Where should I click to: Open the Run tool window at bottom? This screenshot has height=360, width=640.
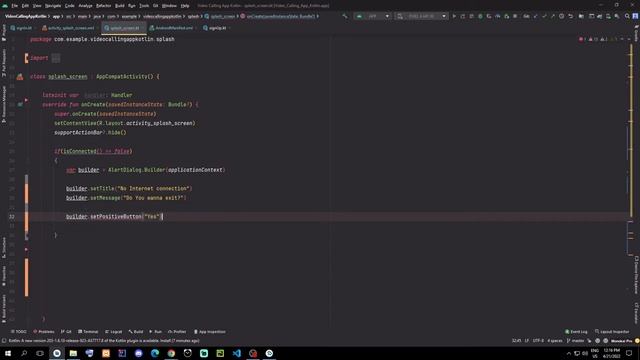(156, 332)
